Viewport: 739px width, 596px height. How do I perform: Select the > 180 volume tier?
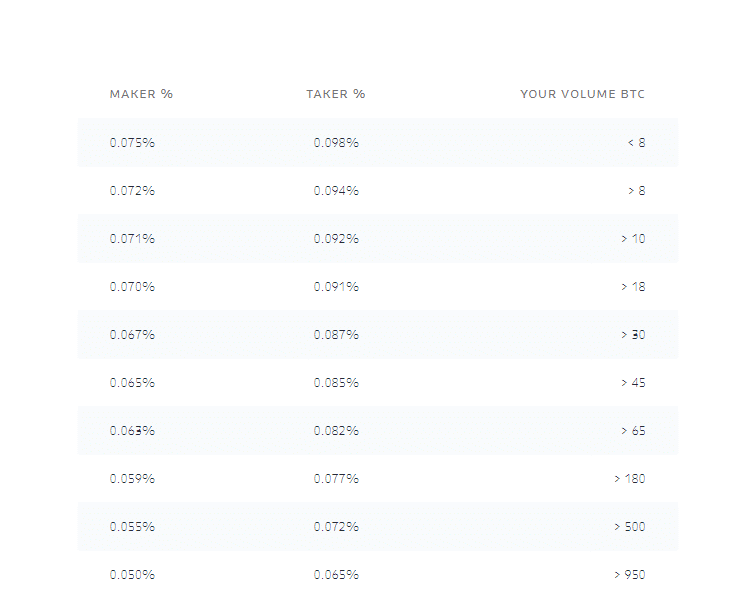coord(630,479)
